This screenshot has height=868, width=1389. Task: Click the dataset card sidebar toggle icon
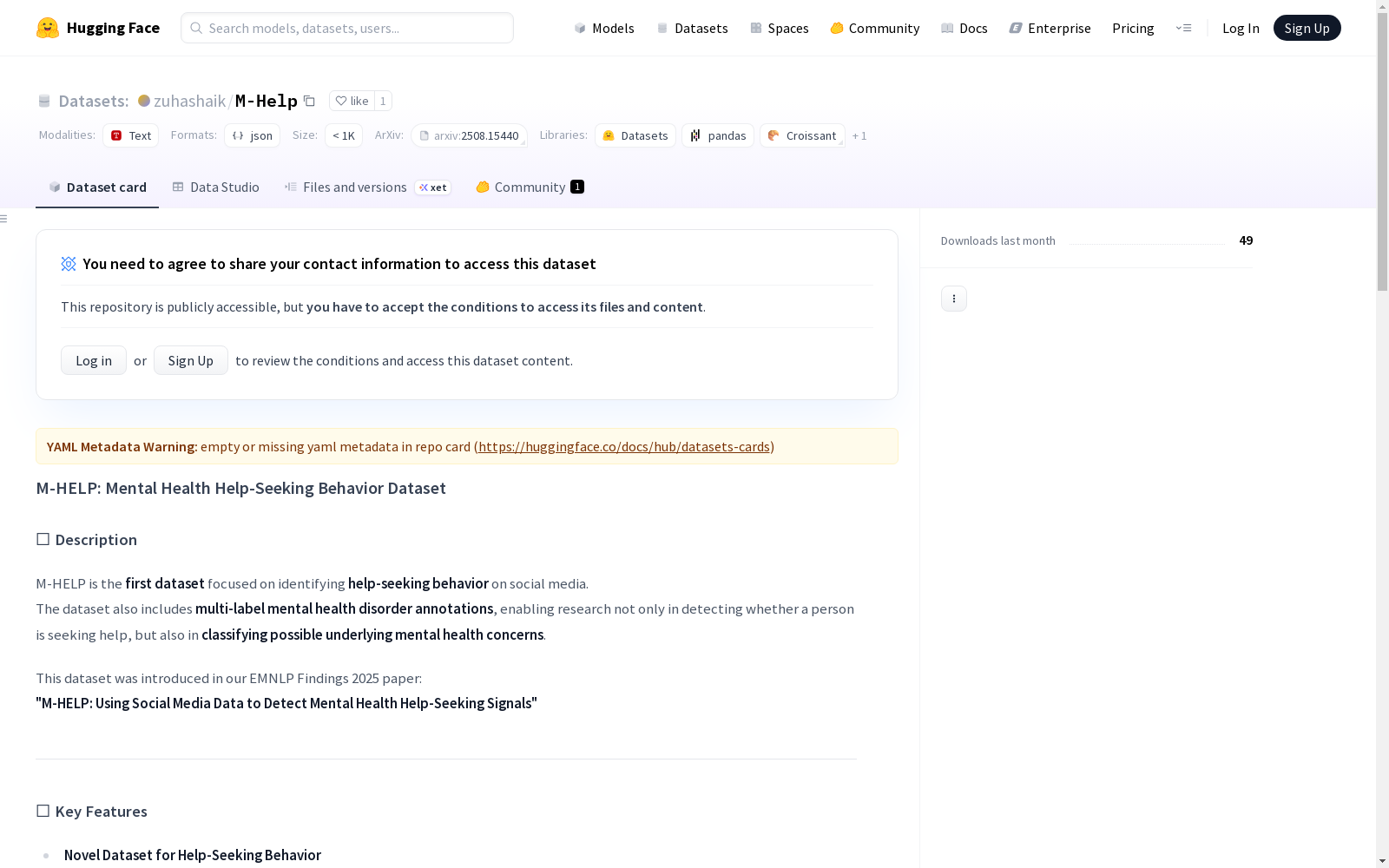4,219
